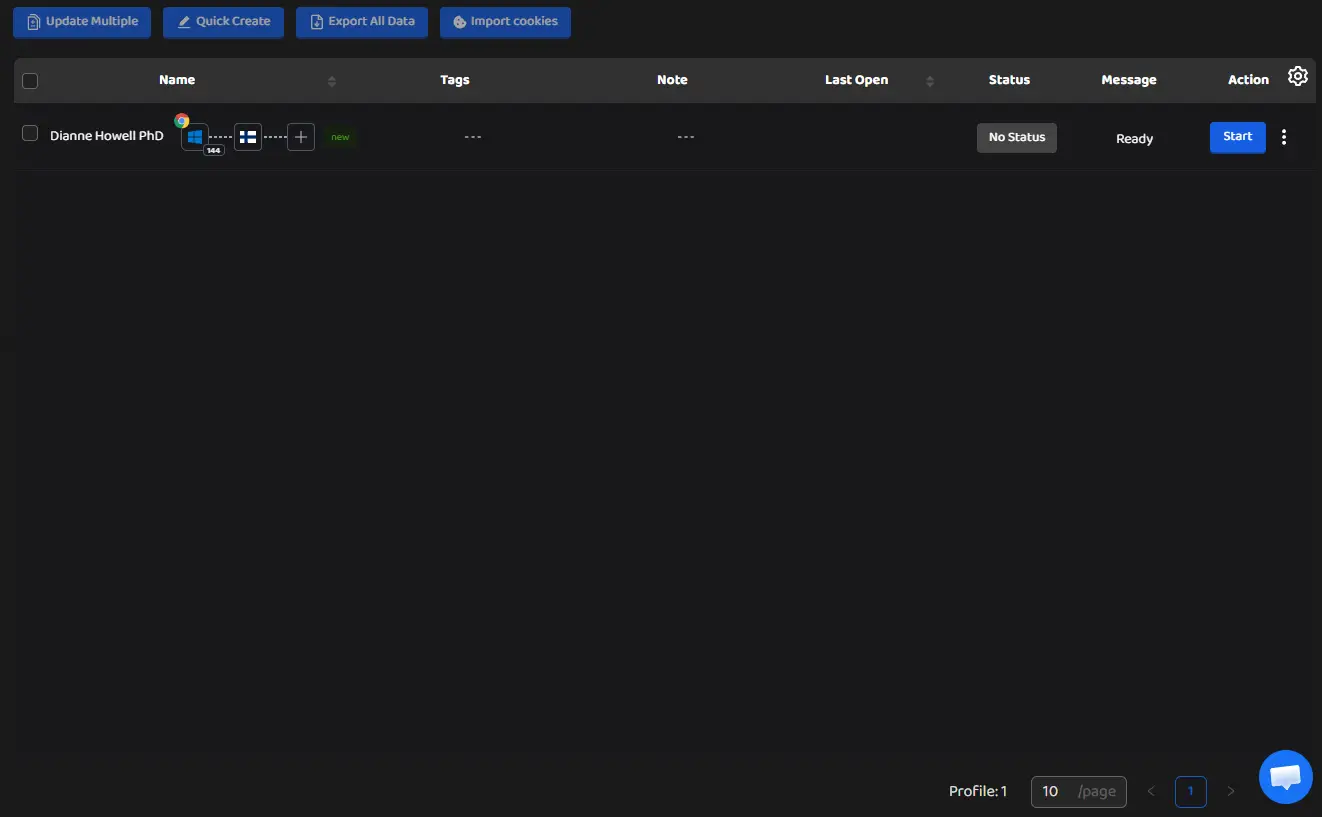Click Update Multiple button

click(x=82, y=22)
